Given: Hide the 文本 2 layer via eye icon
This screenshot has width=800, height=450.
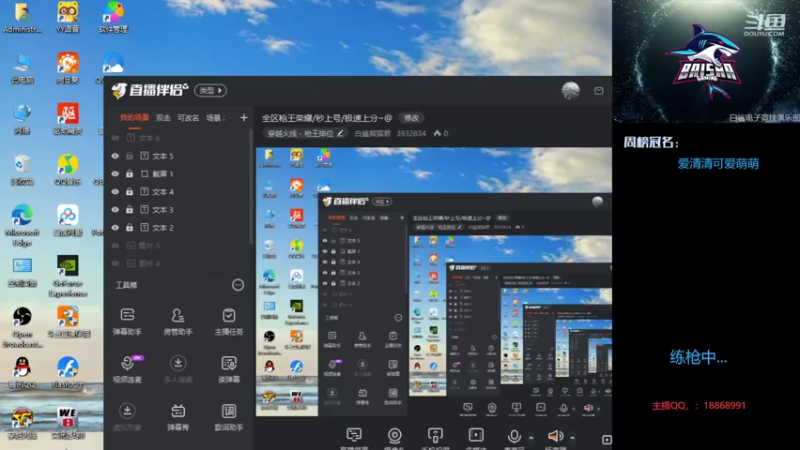Looking at the screenshot, I should pos(115,228).
